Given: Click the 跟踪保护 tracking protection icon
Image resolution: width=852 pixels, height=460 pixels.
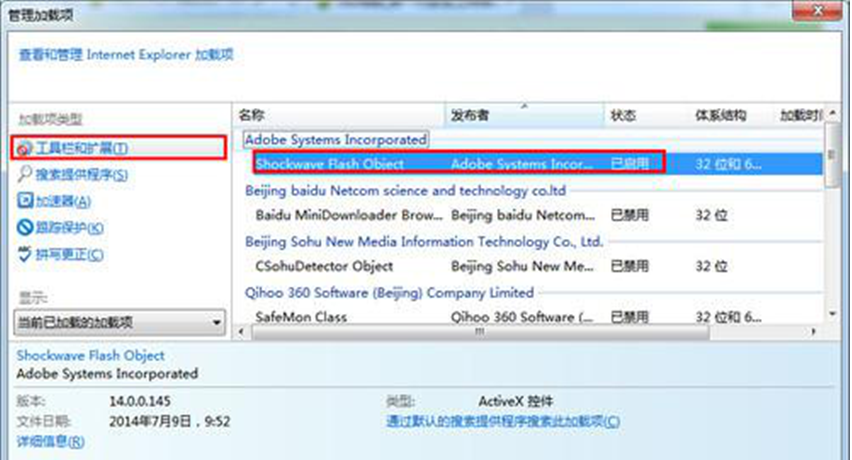Looking at the screenshot, I should coord(26,229).
